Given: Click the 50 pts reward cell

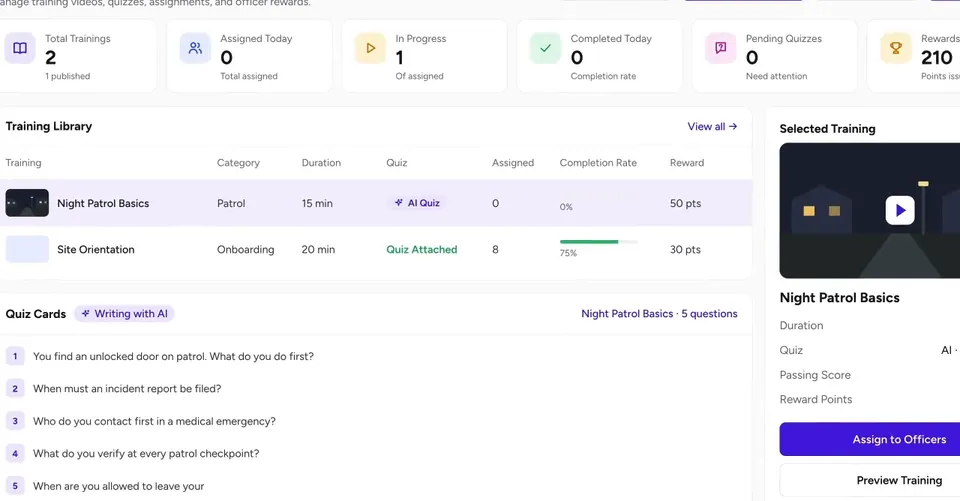Looking at the screenshot, I should pyautogui.click(x=685, y=203).
